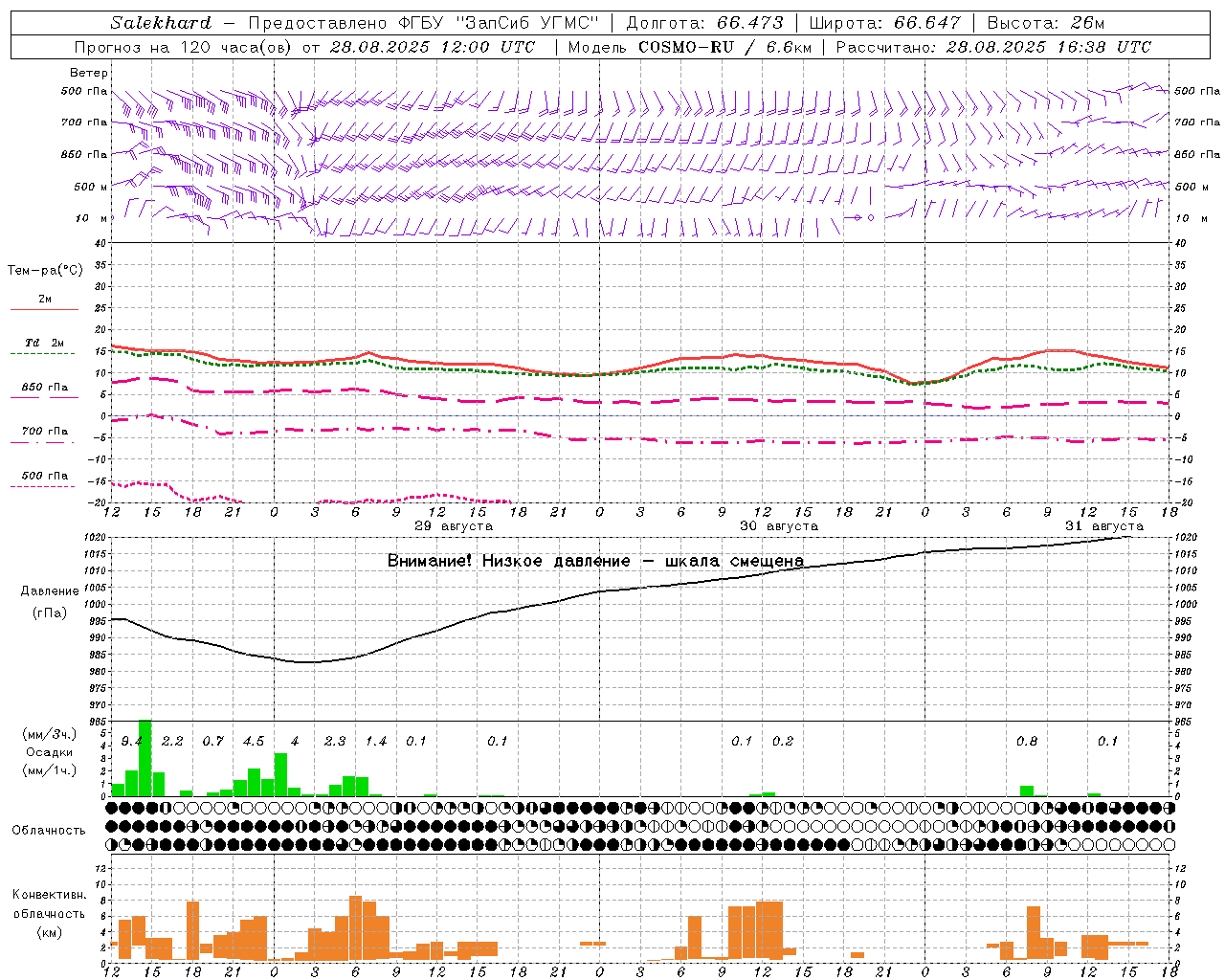Click the 4.5 precipitation total

(254, 742)
